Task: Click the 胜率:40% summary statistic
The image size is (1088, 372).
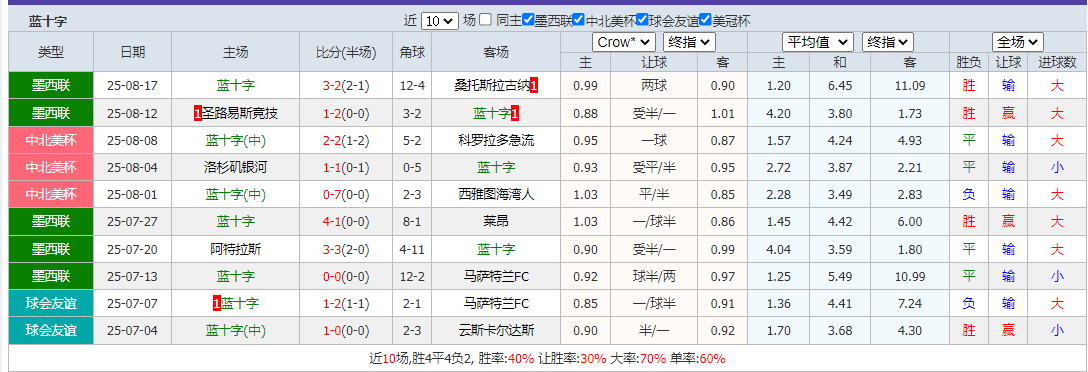Action: pos(507,359)
